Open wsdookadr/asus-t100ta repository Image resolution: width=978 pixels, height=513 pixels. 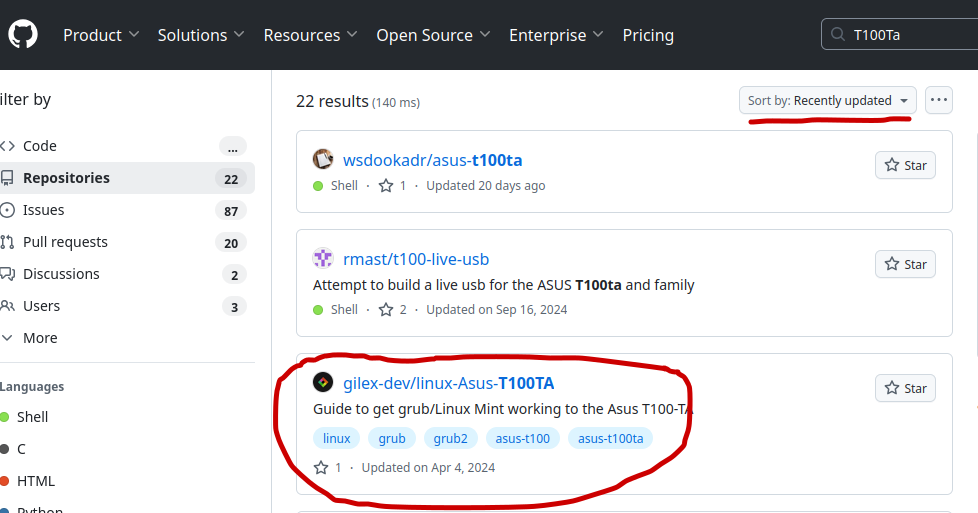coord(432,160)
